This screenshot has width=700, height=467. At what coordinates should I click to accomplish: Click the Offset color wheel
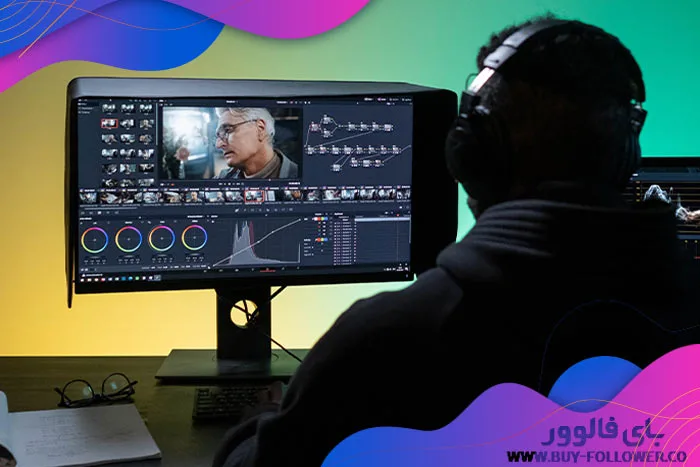point(195,237)
